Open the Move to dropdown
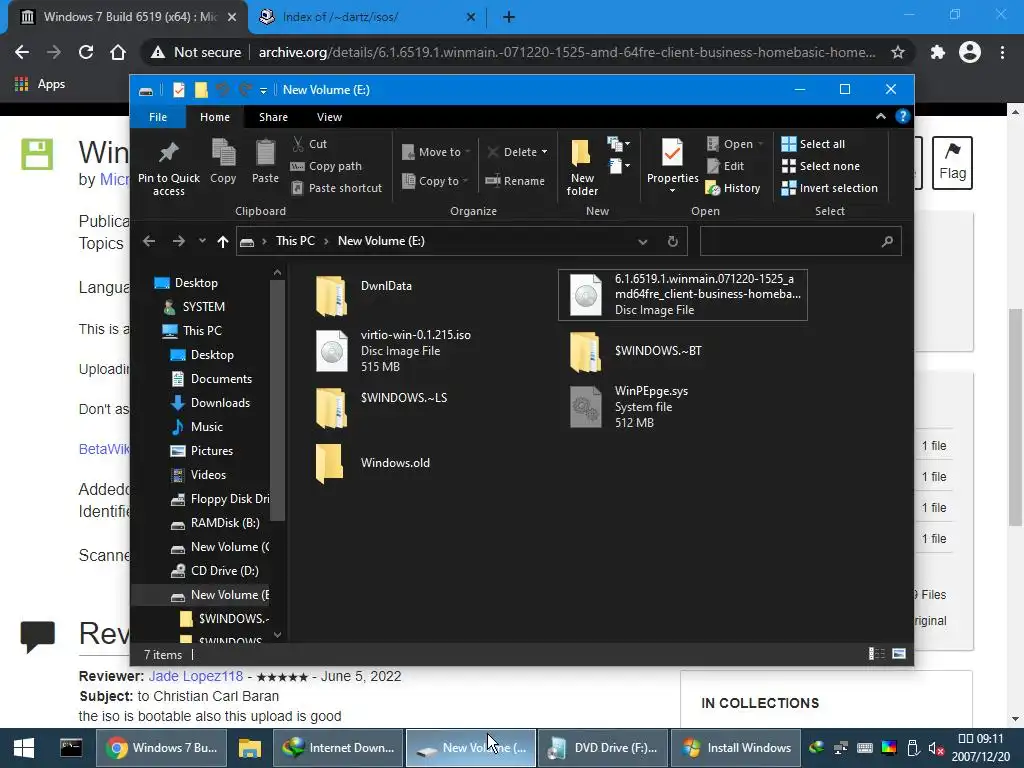This screenshot has height=768, width=1024. tap(436, 152)
